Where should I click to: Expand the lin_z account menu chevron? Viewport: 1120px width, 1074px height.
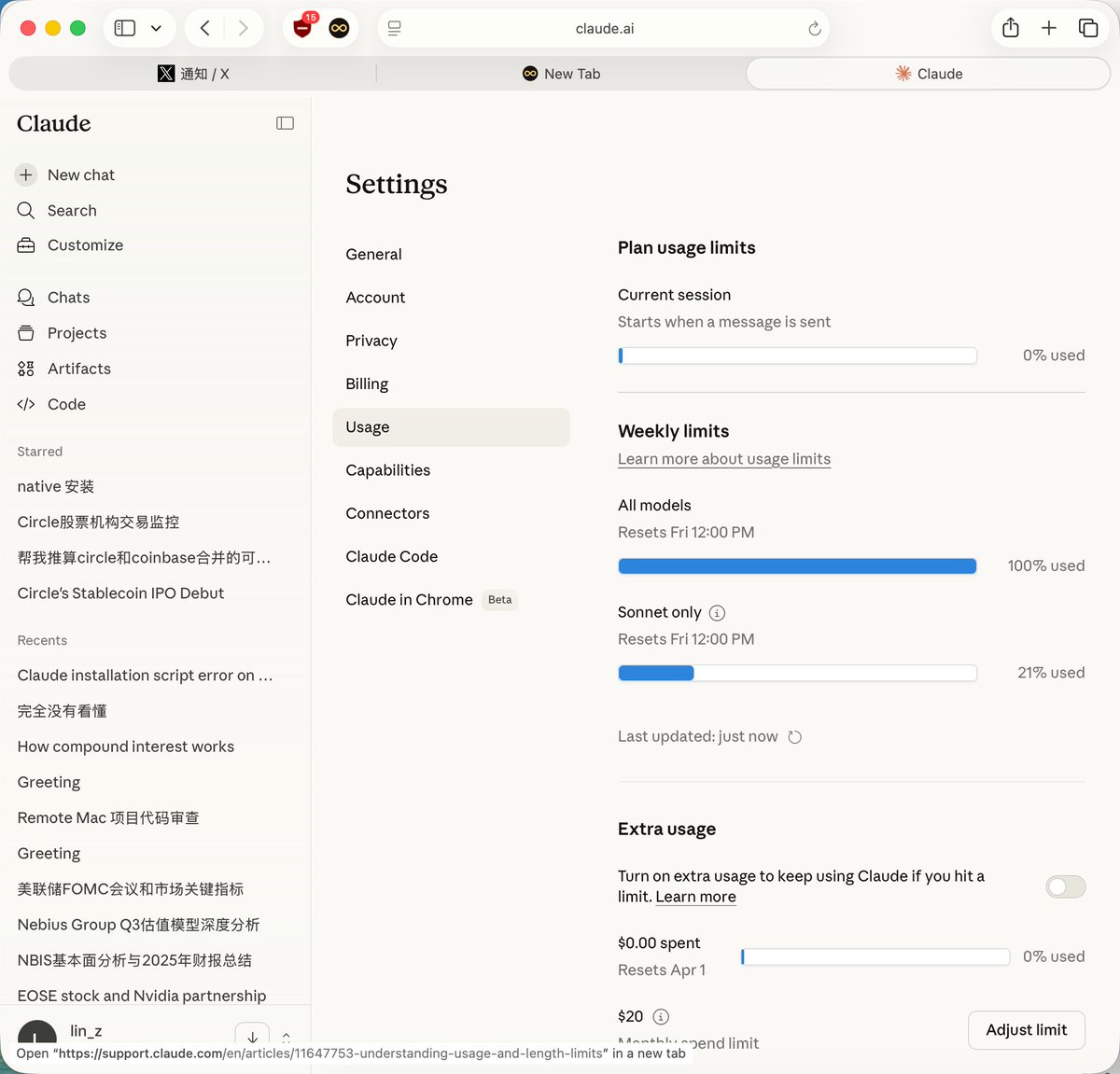[286, 1036]
